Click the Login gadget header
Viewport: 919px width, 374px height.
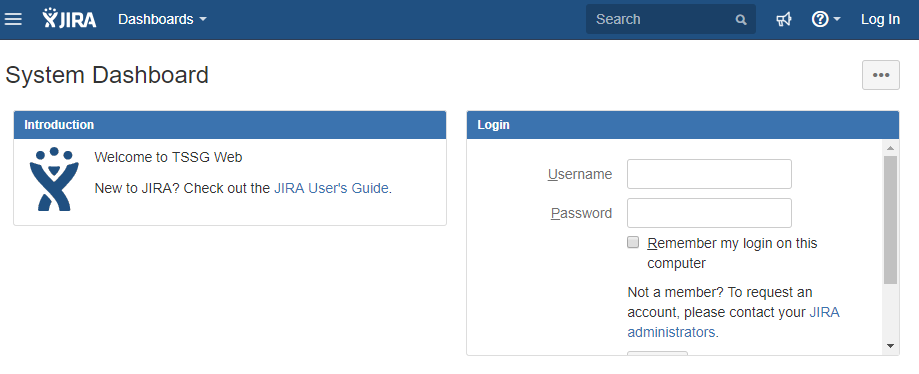click(x=683, y=125)
